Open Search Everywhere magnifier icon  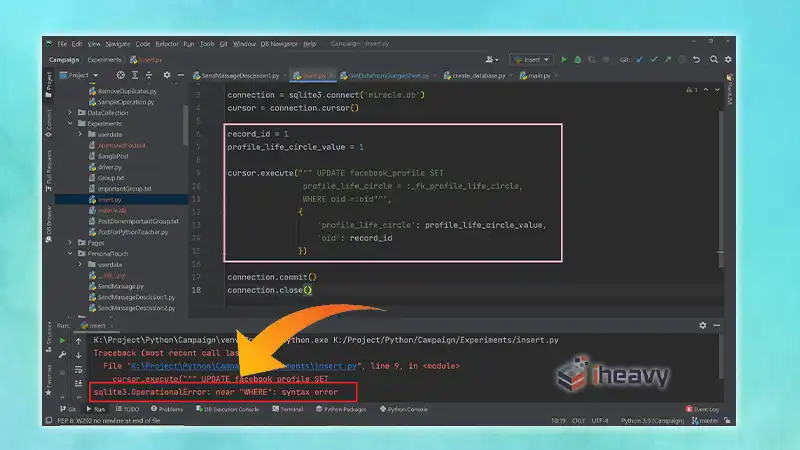point(714,60)
